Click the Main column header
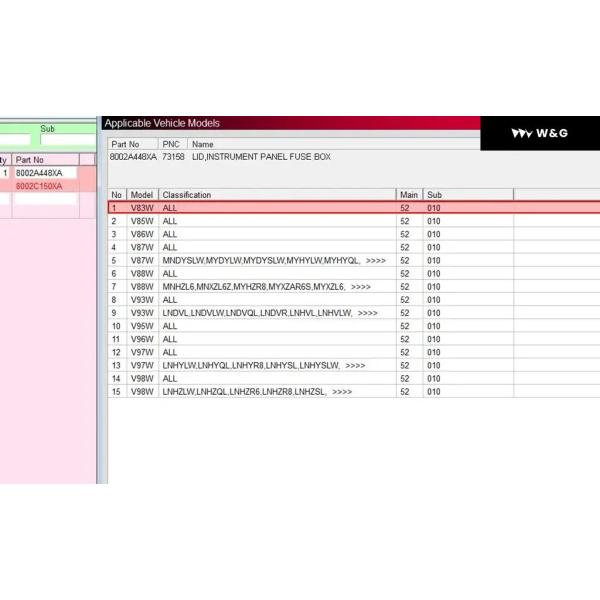600x600 pixels. 408,195
